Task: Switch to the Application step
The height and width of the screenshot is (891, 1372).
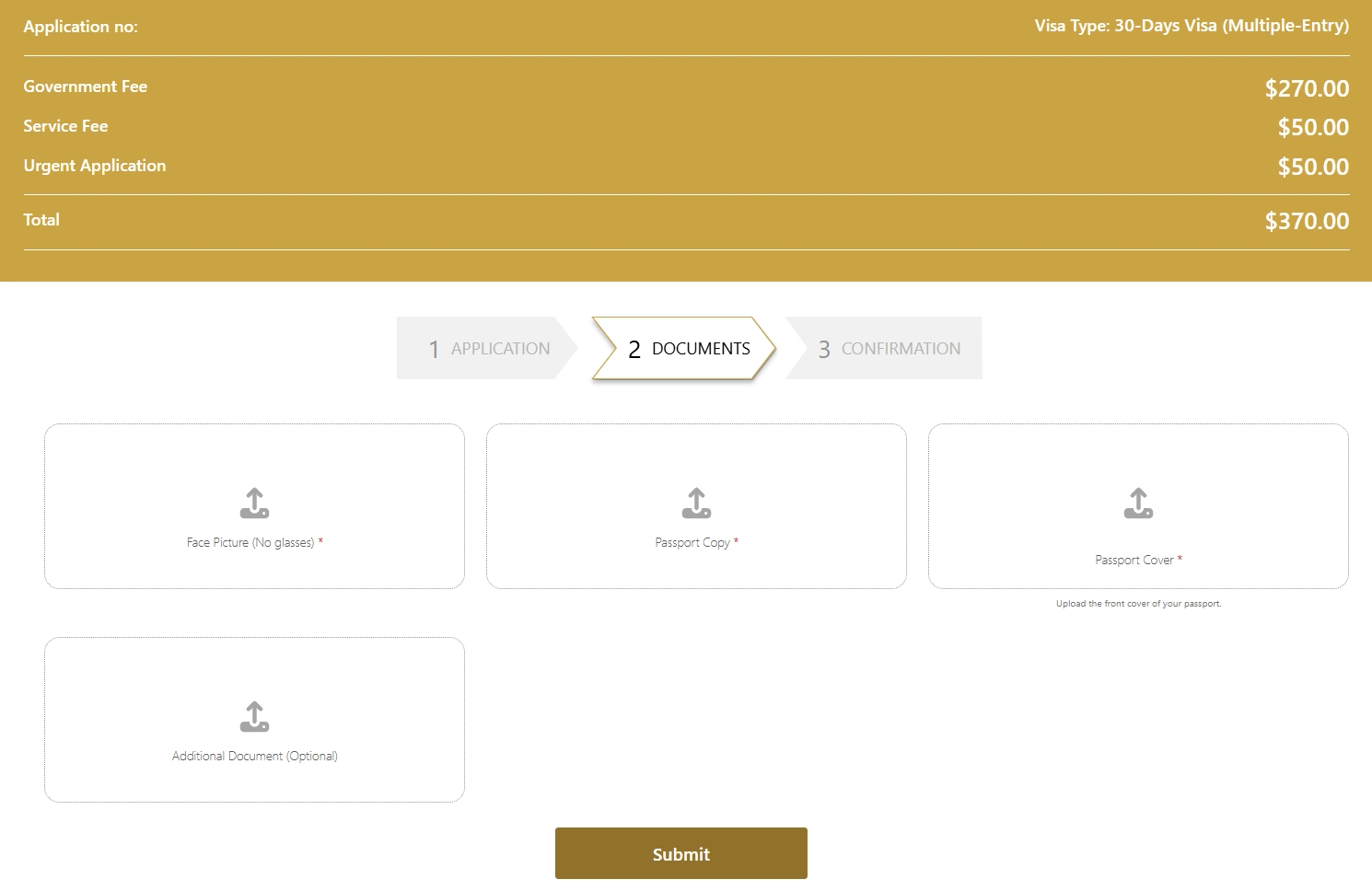Action: point(487,348)
